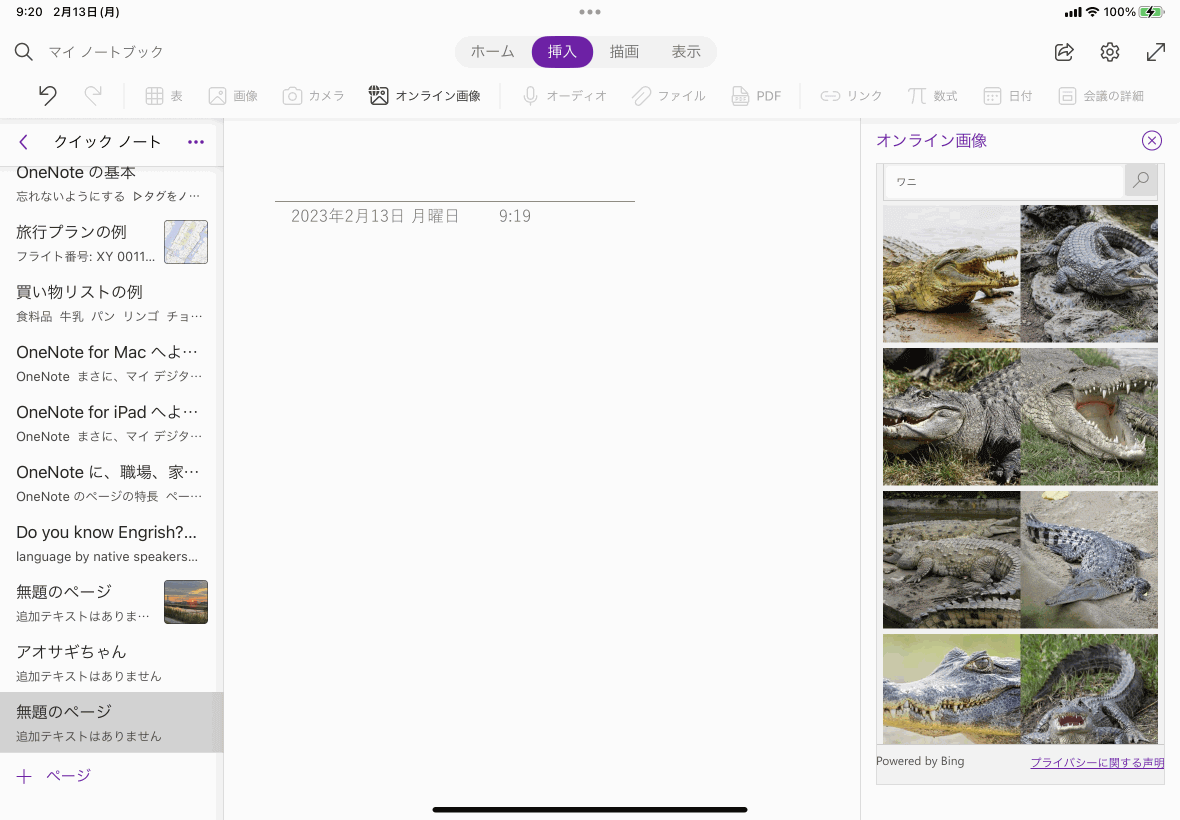Select the dark alligator in grass image
The width and height of the screenshot is (1180, 820).
pyautogui.click(x=951, y=417)
